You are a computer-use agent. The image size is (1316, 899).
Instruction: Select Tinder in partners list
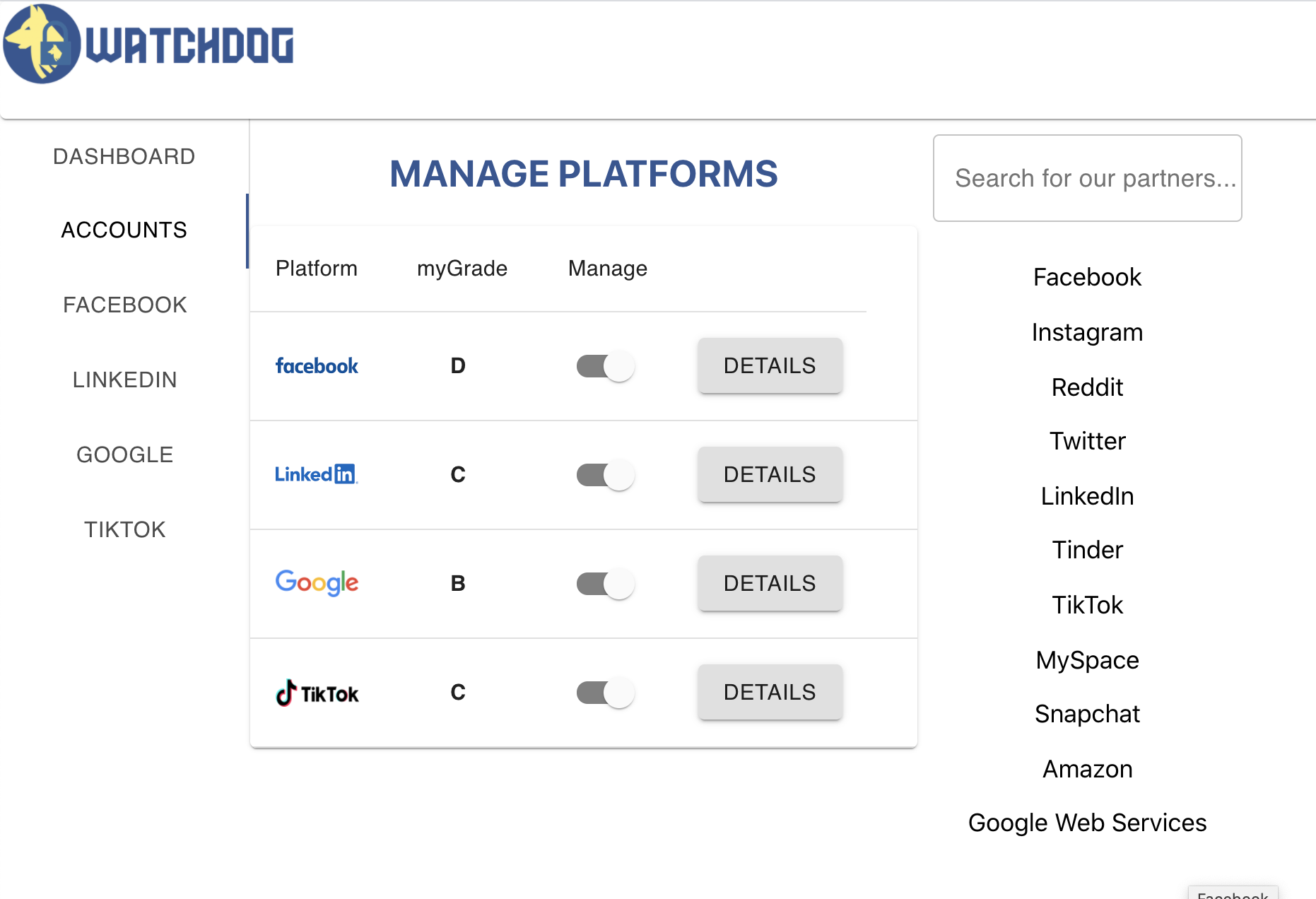1087,550
